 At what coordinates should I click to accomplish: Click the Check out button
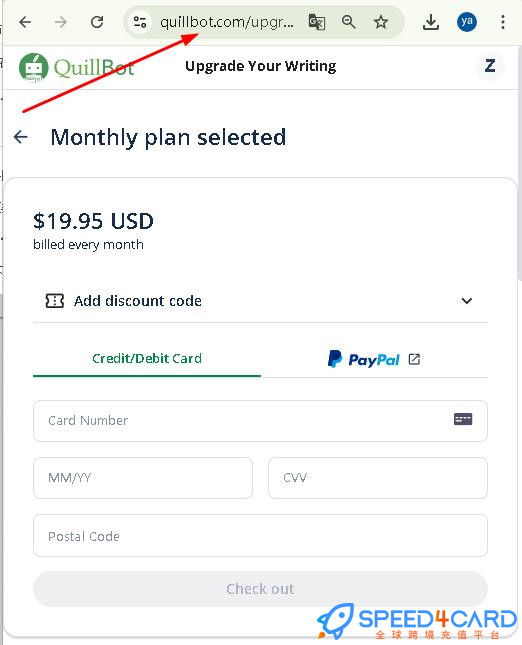point(260,589)
